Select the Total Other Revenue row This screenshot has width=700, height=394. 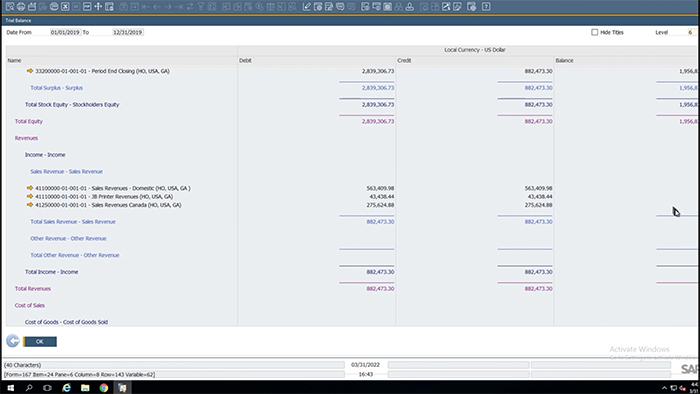pos(75,255)
